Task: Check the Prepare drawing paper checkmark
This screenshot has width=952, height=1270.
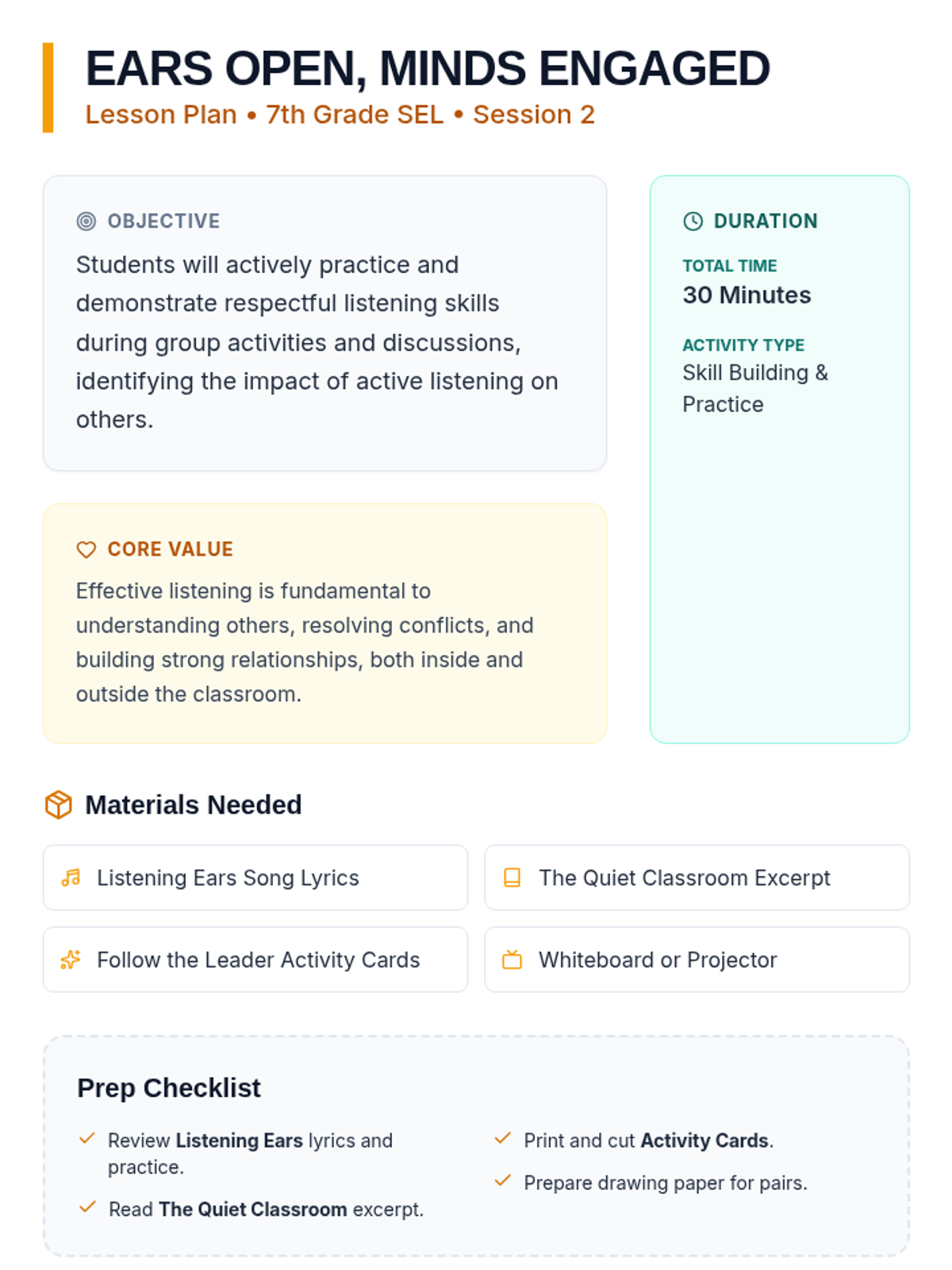Action: (x=502, y=1181)
